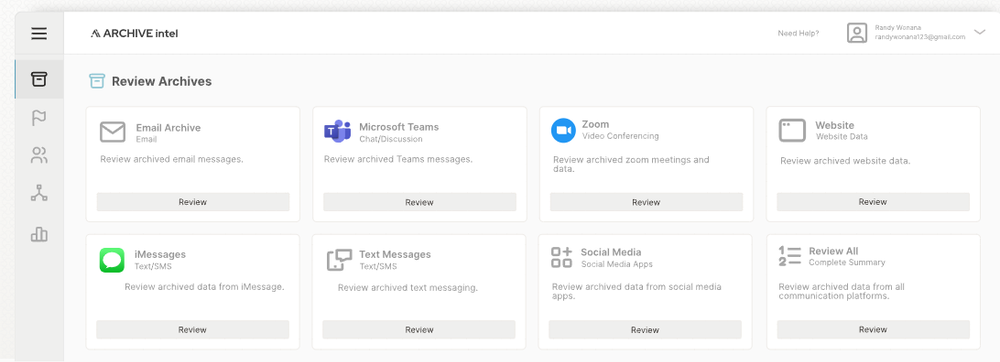Review Text Messages archive
Screen dimensions: 1000x362
tap(419, 329)
